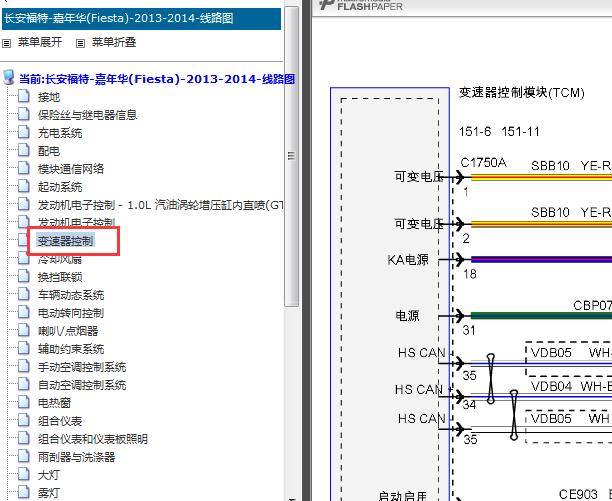Click connector label C1750A in the diagram
This screenshot has height=501, width=612.
point(483,162)
